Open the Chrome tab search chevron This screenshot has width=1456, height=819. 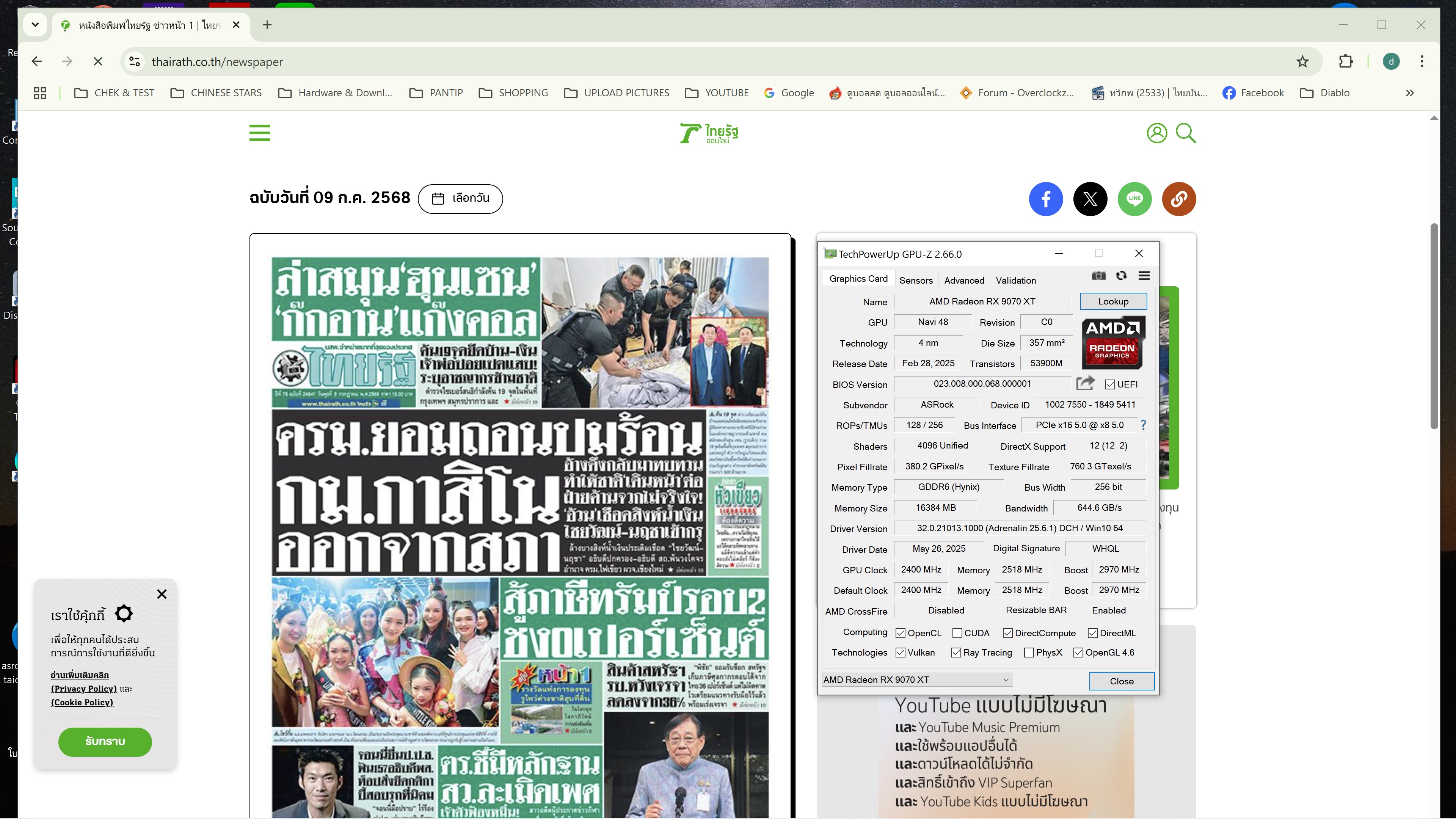35,24
